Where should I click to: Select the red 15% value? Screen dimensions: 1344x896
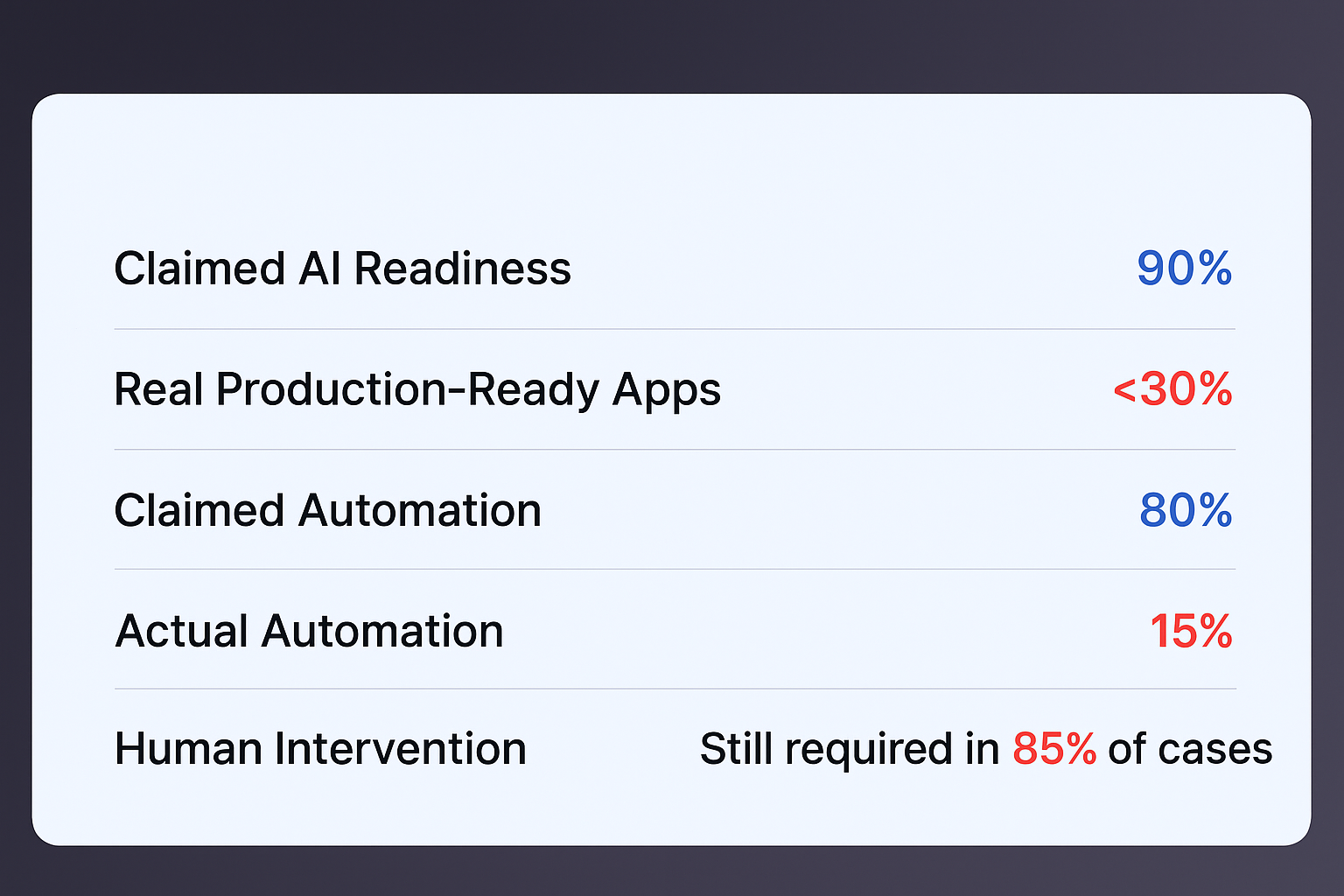pos(1191,631)
